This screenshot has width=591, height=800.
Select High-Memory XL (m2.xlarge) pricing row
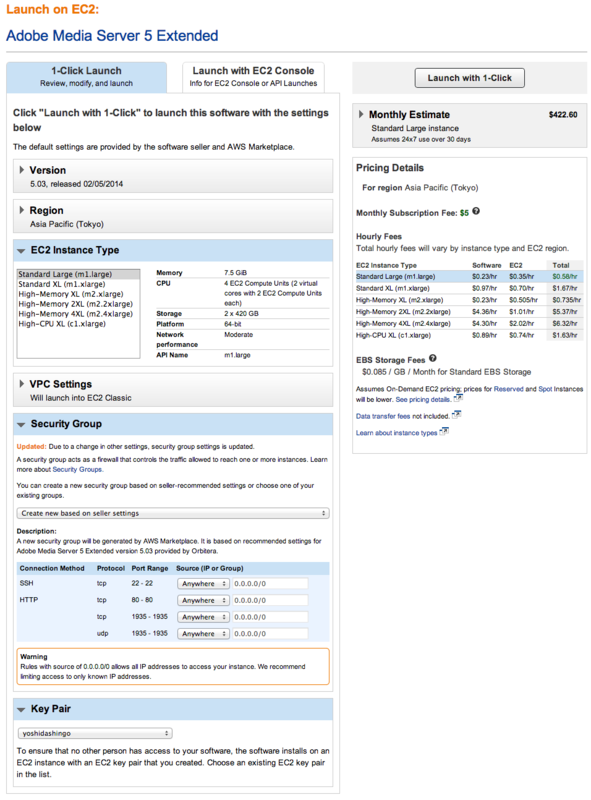pos(469,300)
